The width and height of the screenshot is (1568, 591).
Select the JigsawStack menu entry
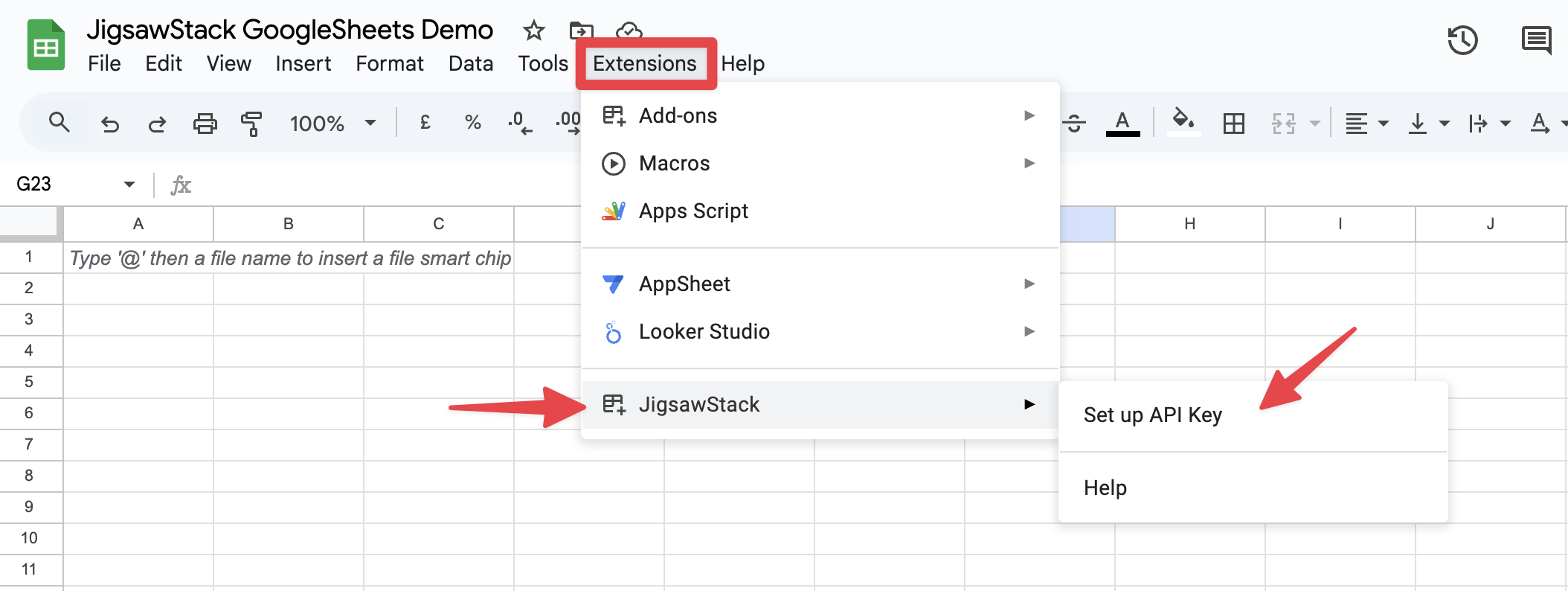point(820,404)
